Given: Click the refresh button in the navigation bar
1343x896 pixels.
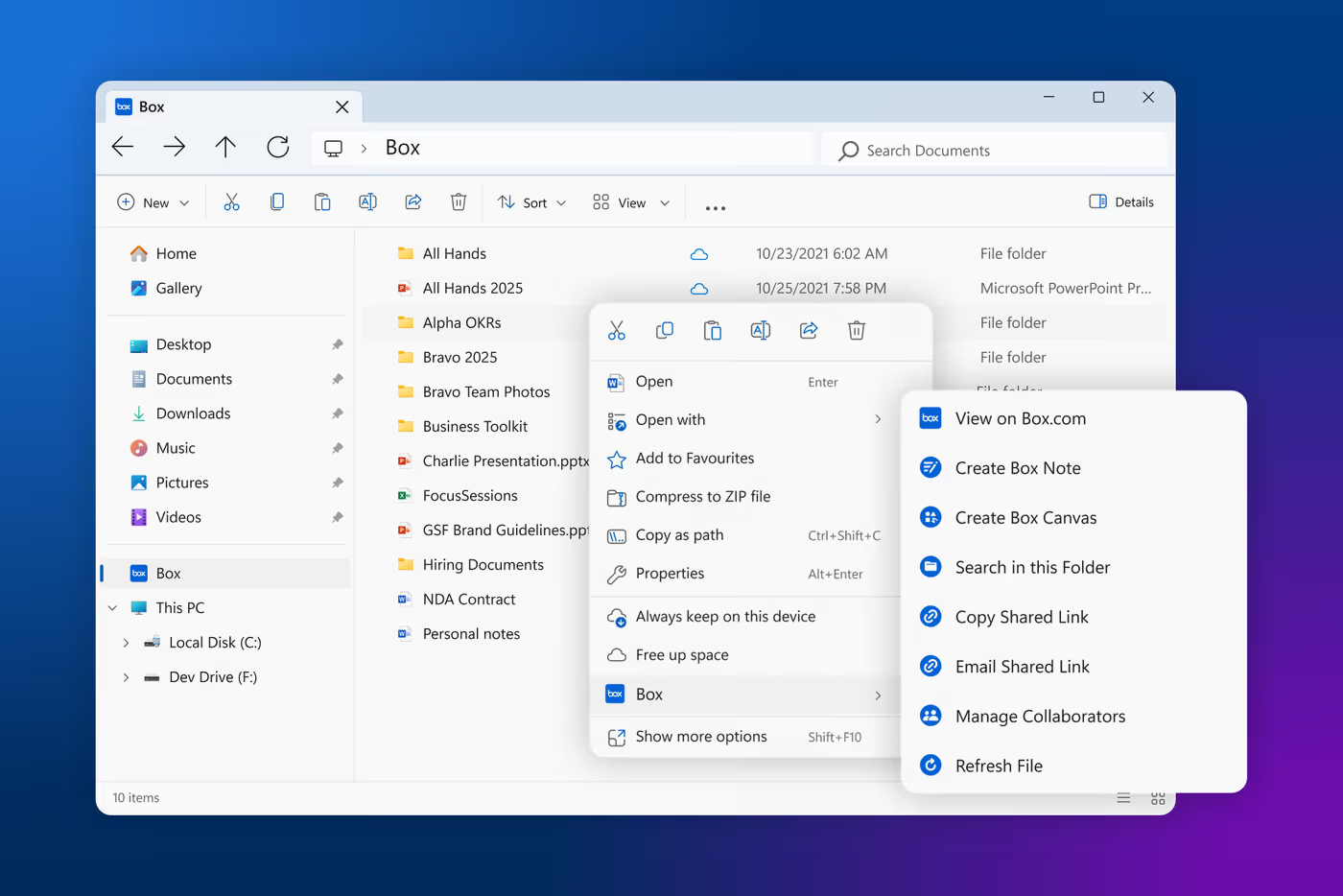Looking at the screenshot, I should 278,147.
